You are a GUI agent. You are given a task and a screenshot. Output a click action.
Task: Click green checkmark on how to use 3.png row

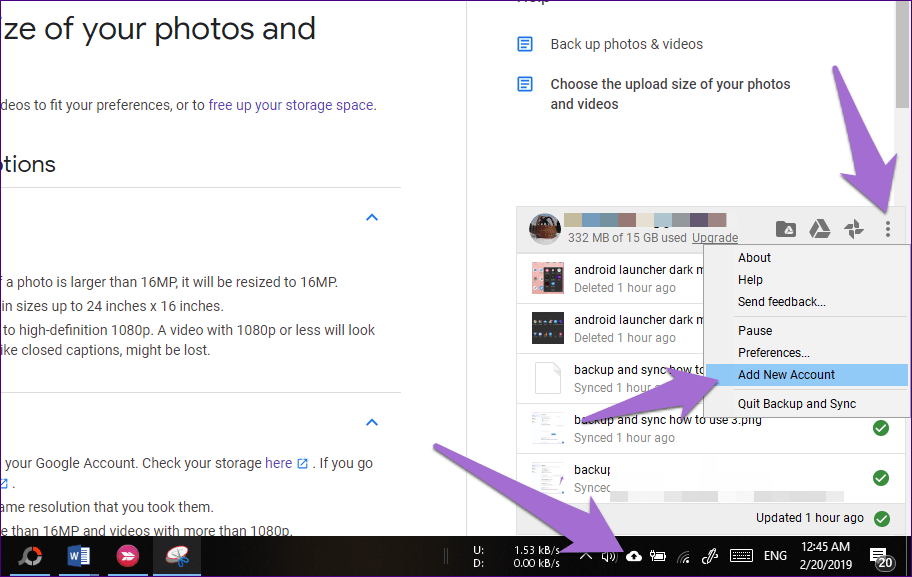[881, 428]
